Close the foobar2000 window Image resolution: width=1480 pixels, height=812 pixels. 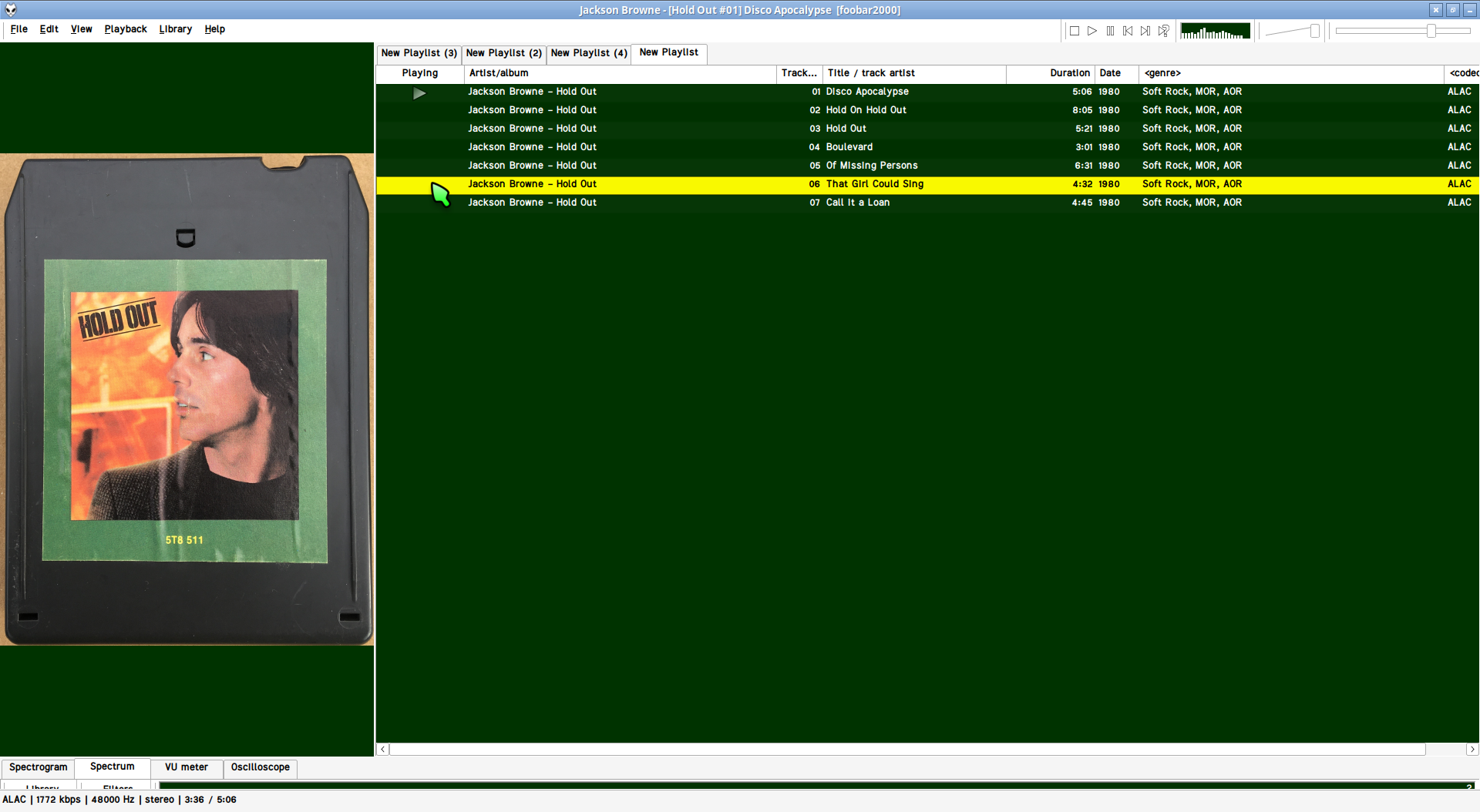[1435, 10]
